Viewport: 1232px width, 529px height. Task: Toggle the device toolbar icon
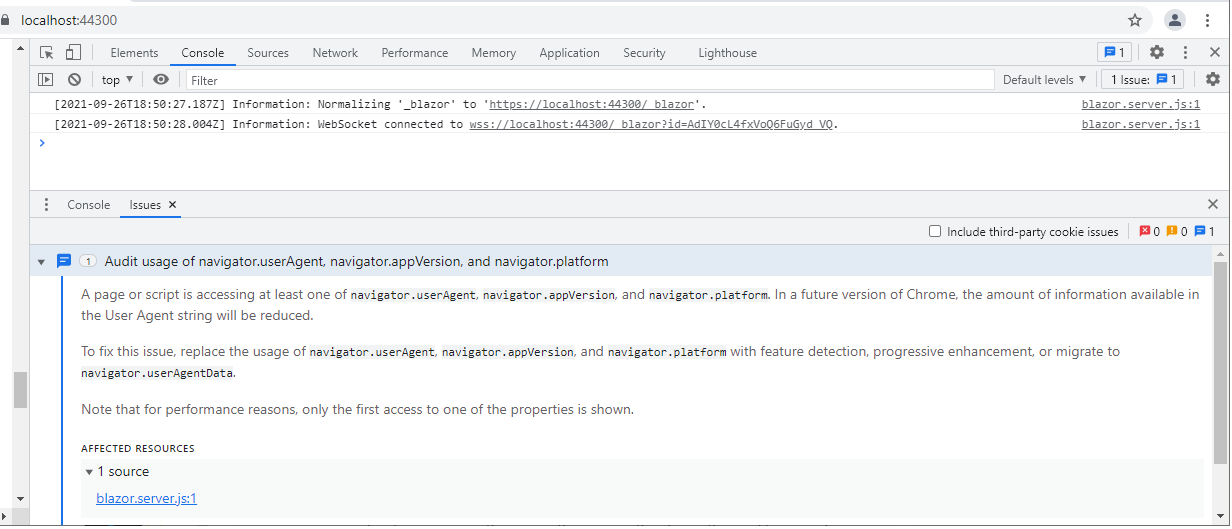click(73, 53)
